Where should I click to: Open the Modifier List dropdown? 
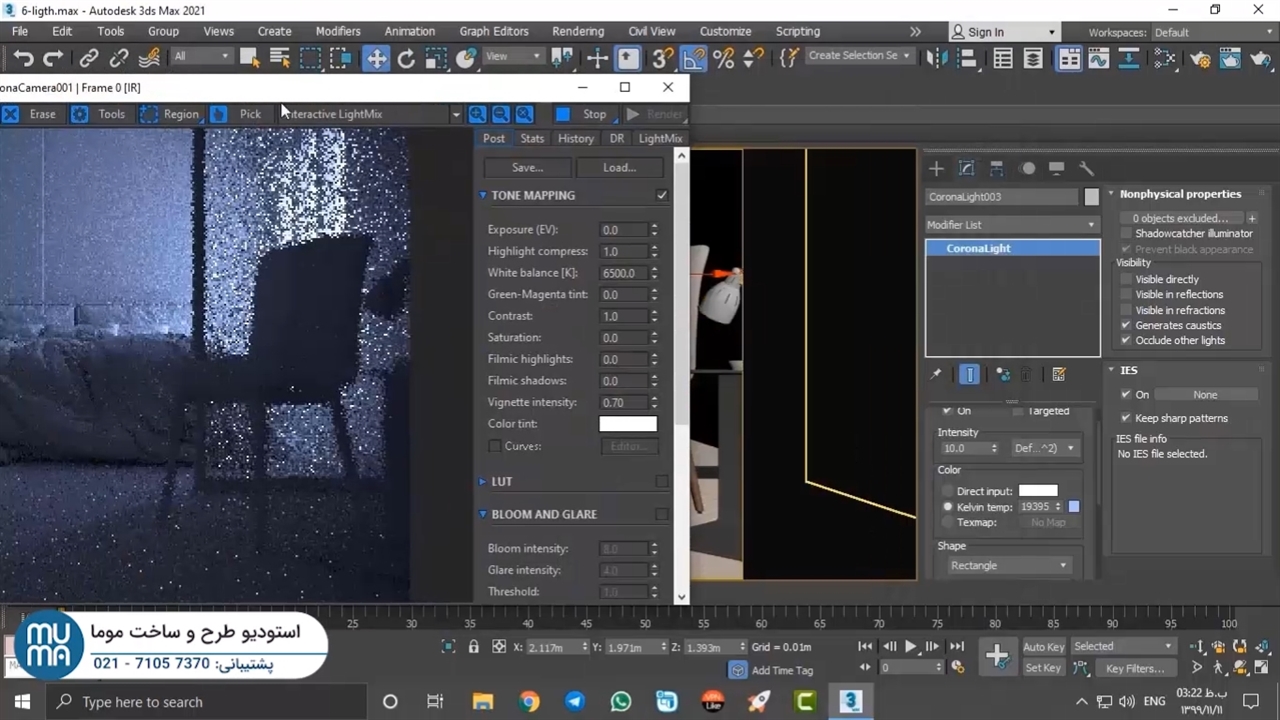coord(1011,225)
